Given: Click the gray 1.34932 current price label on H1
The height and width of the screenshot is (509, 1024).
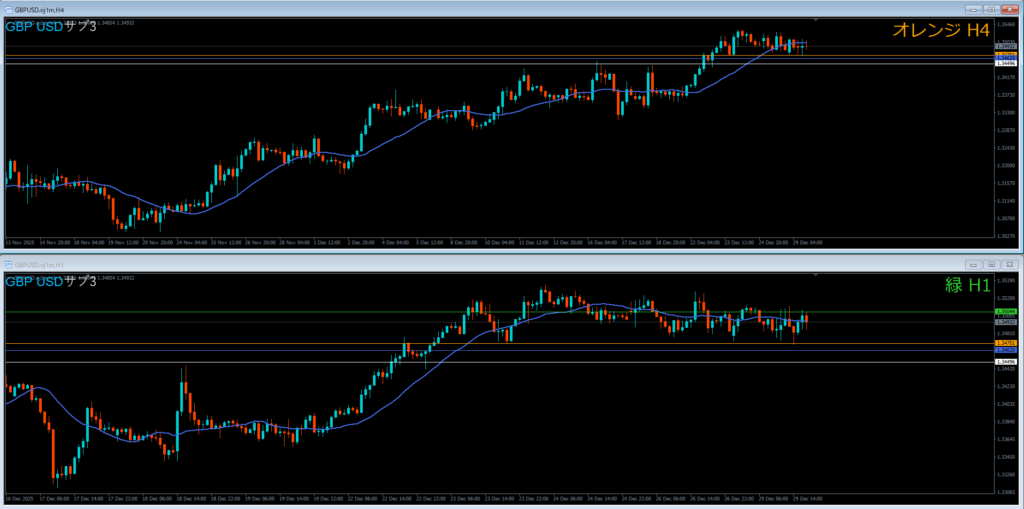Looking at the screenshot, I should [x=1005, y=322].
